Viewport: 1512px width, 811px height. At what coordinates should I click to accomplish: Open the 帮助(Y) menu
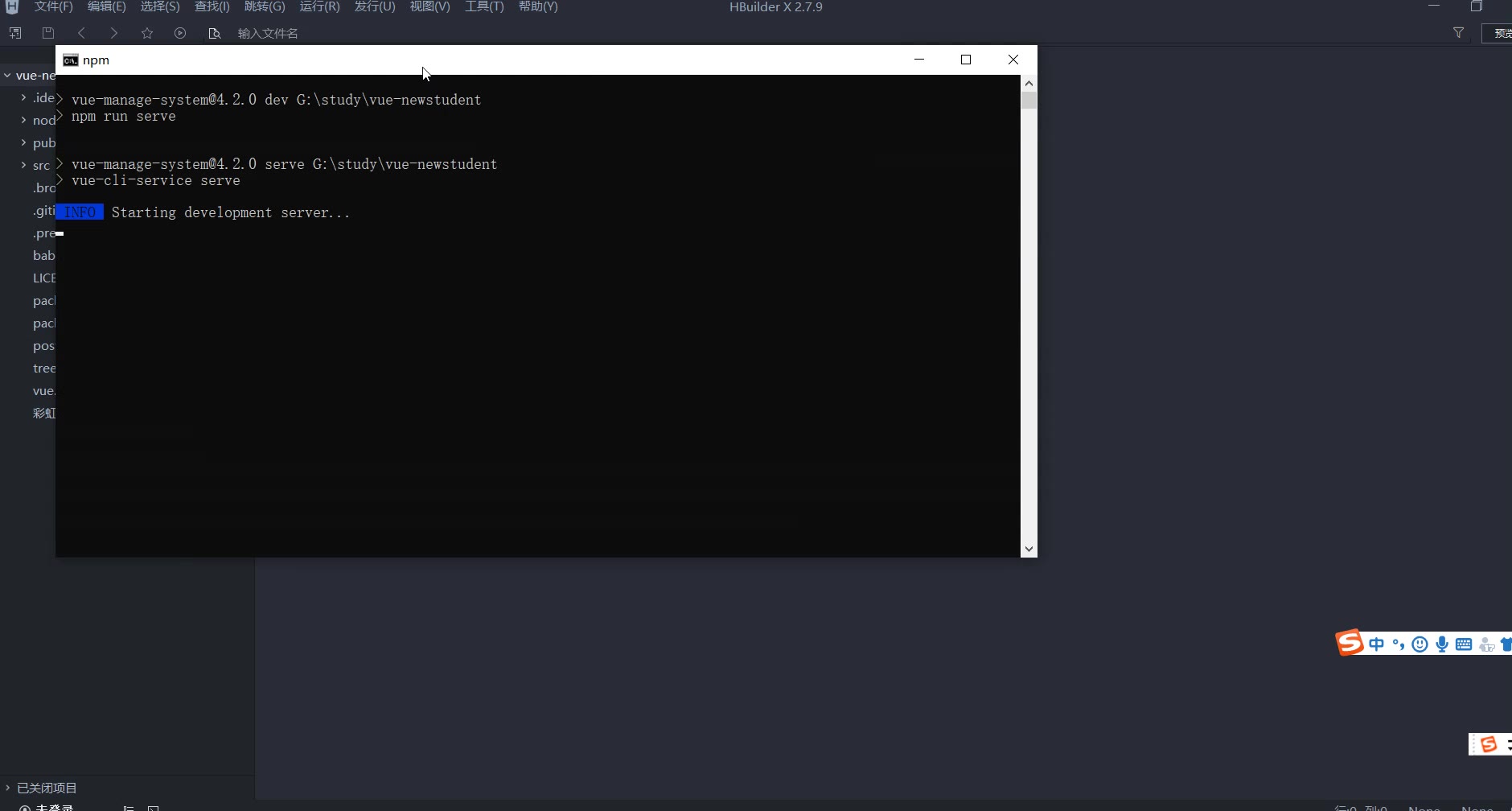(538, 6)
